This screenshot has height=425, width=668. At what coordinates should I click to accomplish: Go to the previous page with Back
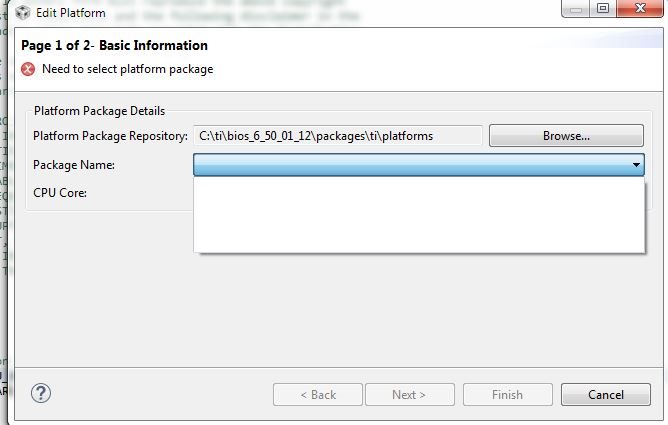pos(318,394)
